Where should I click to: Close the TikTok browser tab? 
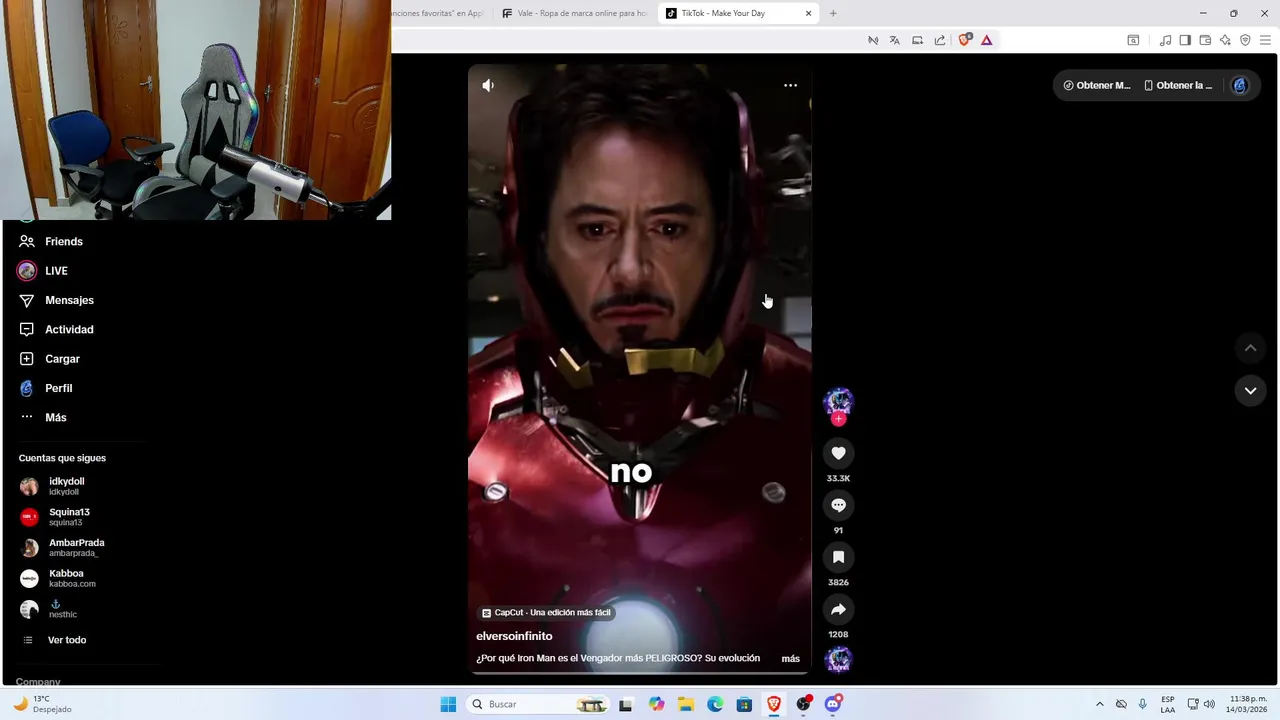pyautogui.click(x=808, y=13)
